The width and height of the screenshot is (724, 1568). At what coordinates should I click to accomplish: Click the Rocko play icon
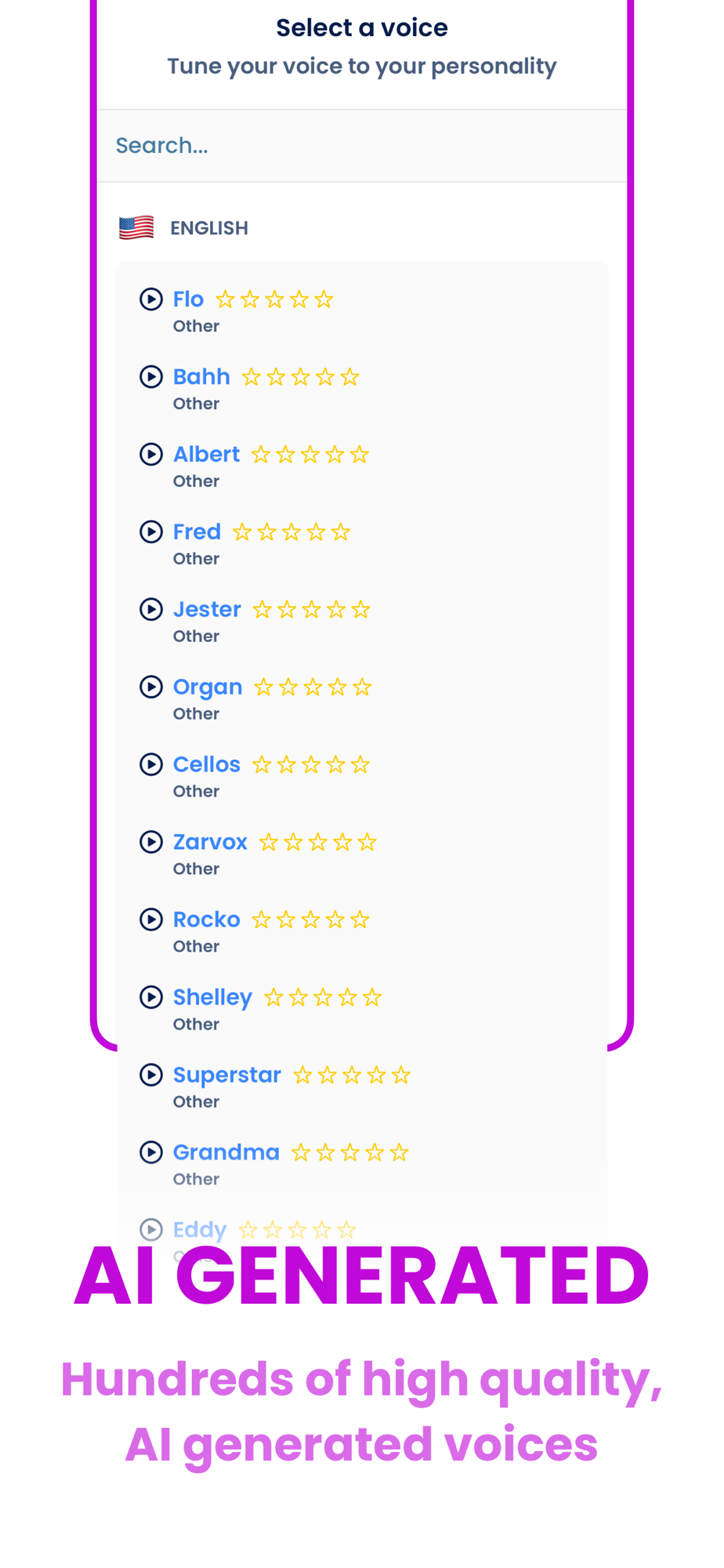tap(150, 920)
